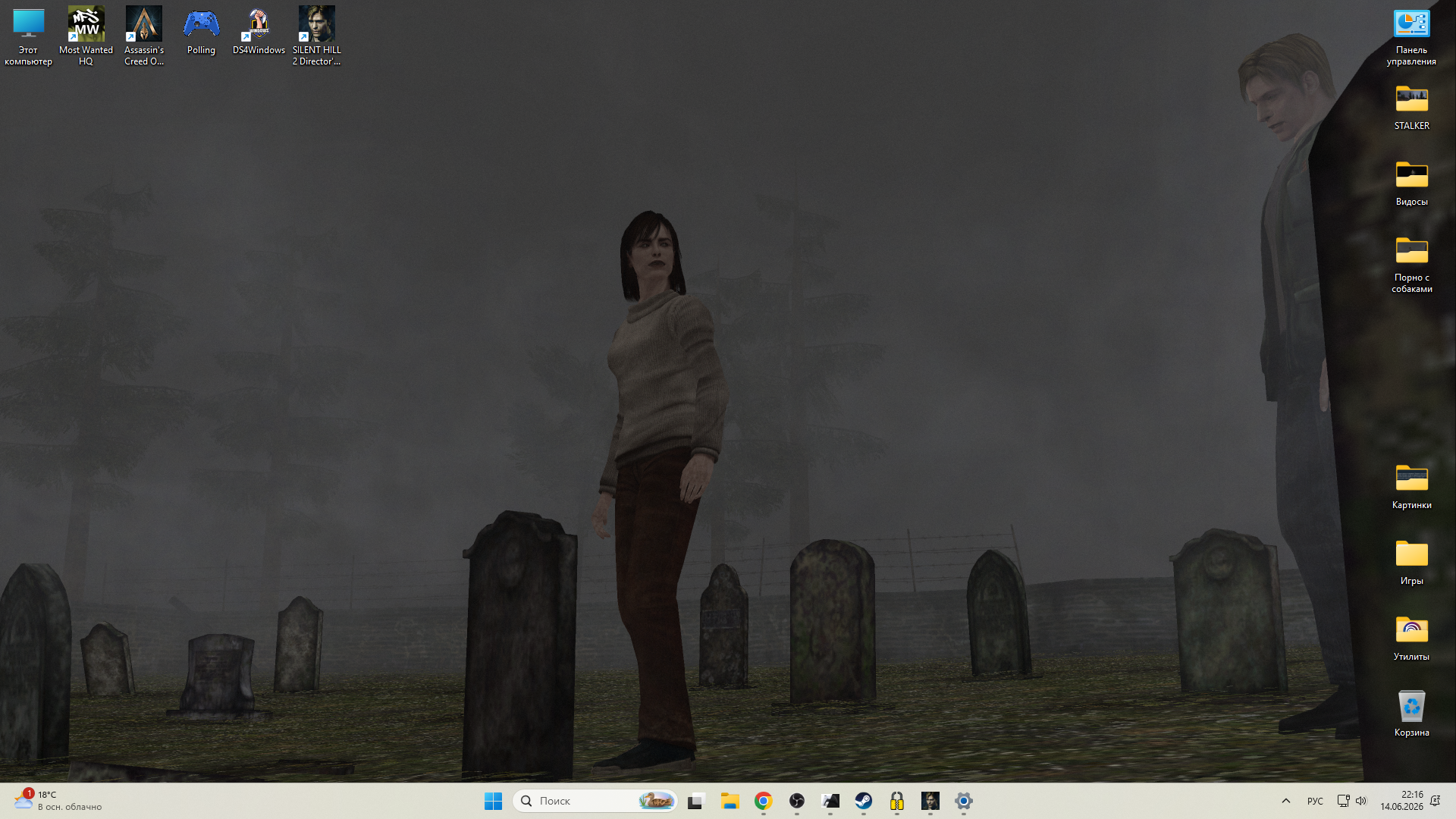
Task: Open the network tray icon
Action: point(1343,801)
